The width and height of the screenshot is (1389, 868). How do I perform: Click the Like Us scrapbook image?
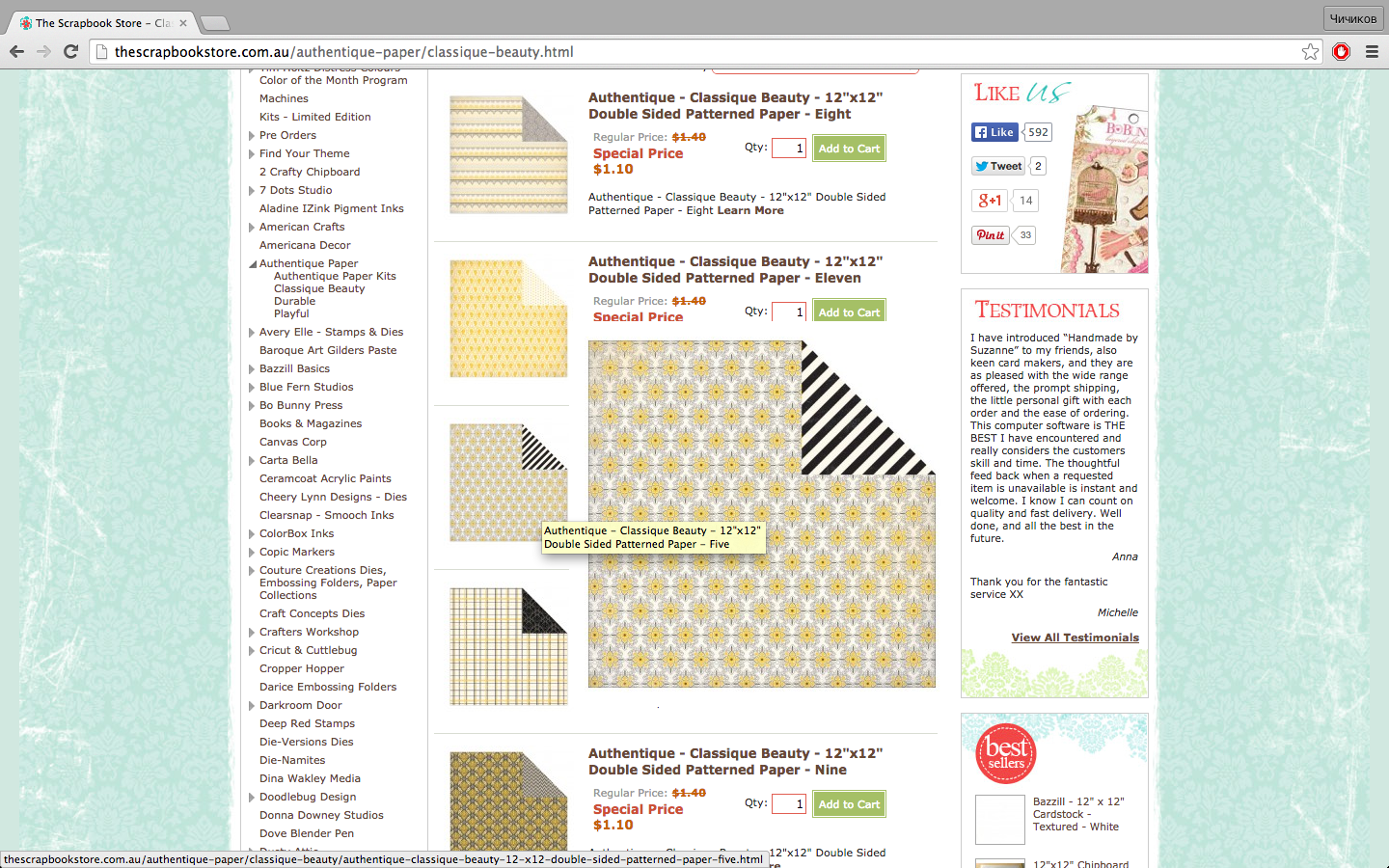1105,189
